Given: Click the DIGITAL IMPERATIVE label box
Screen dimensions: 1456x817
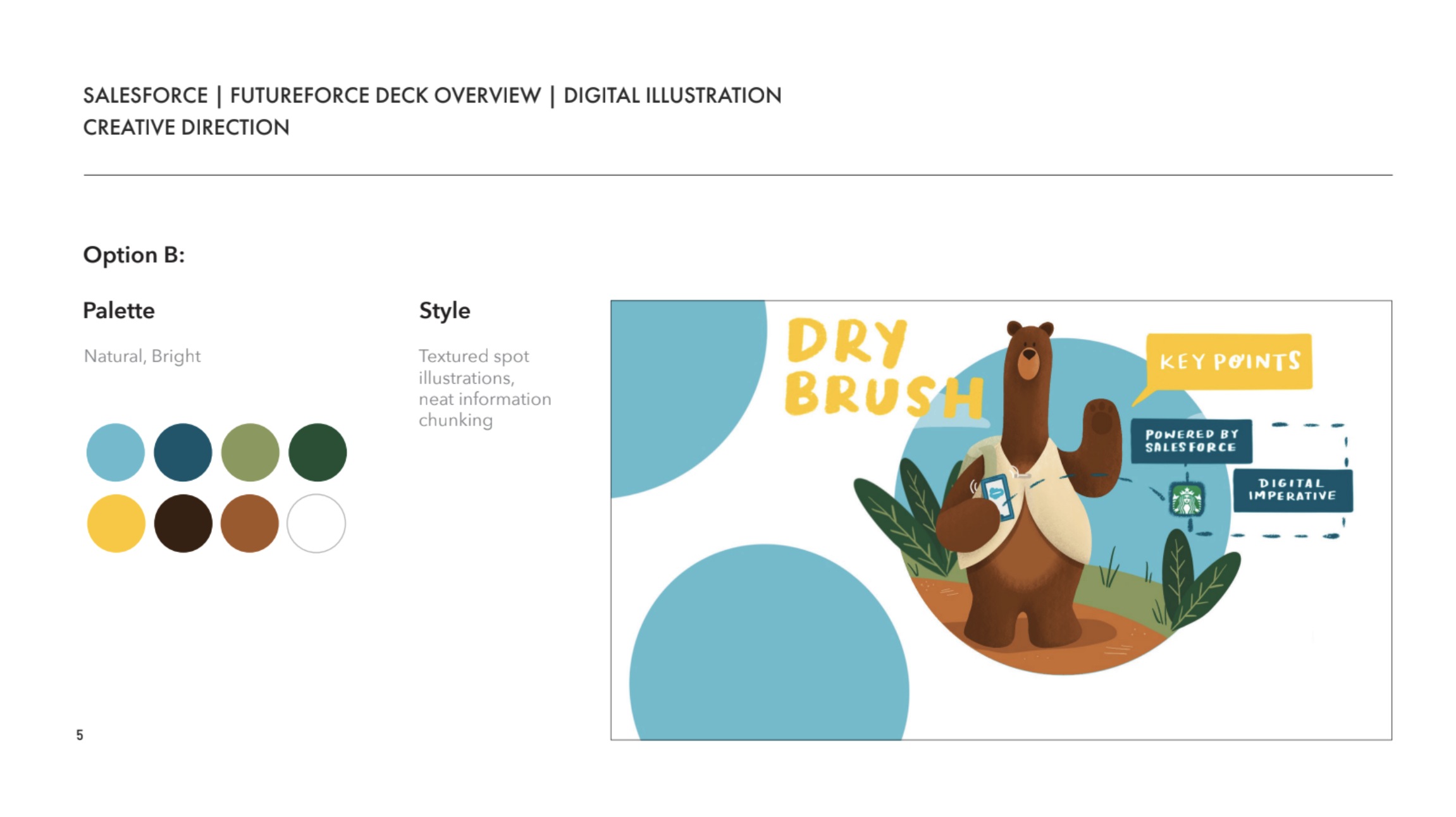Looking at the screenshot, I should pyautogui.click(x=1292, y=490).
